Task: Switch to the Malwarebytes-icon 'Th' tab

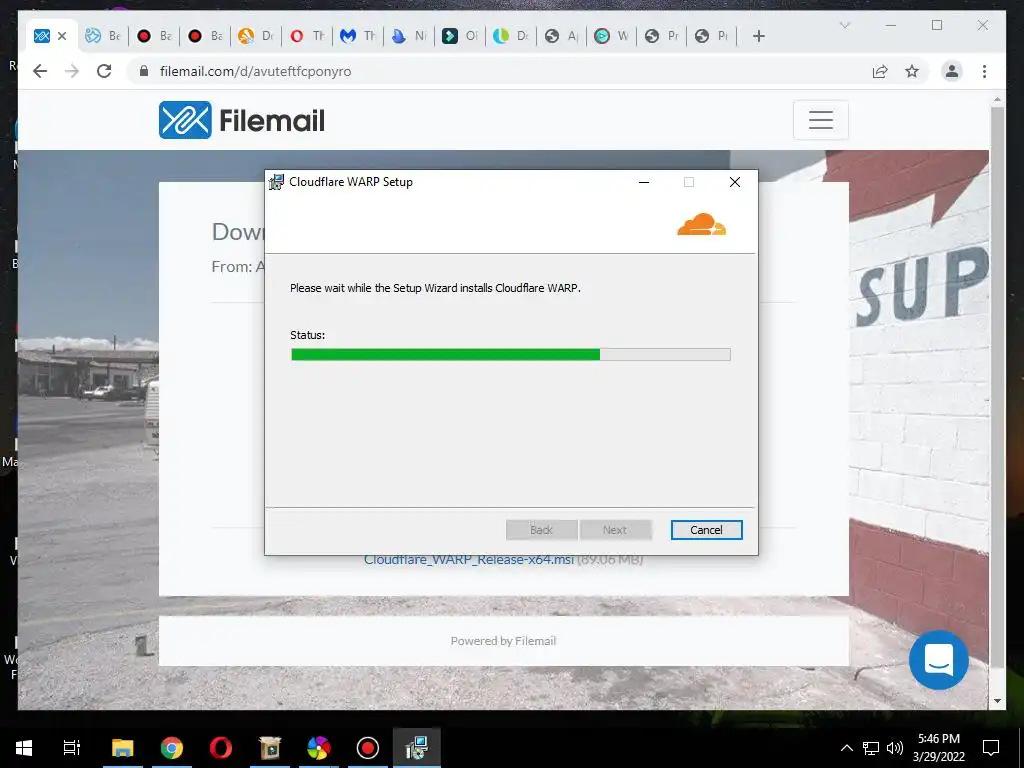Action: pyautogui.click(x=358, y=36)
